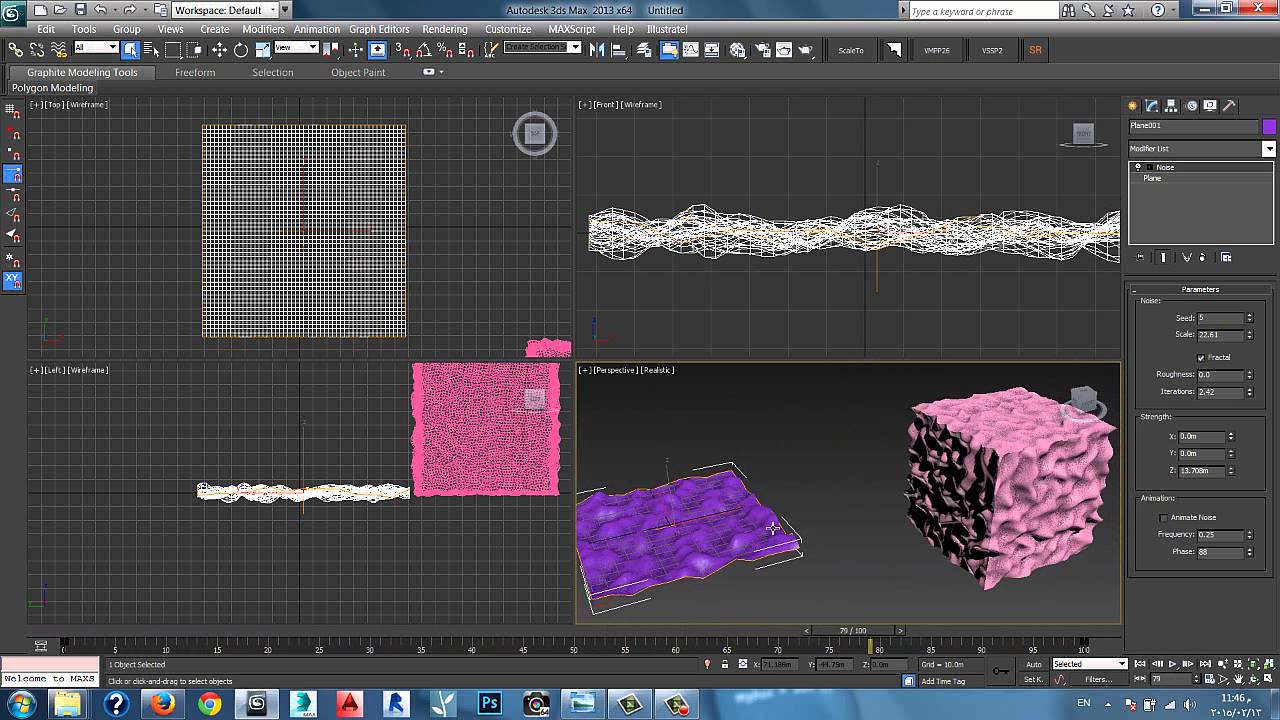Toggle the 3D Snaps tool

point(402,49)
